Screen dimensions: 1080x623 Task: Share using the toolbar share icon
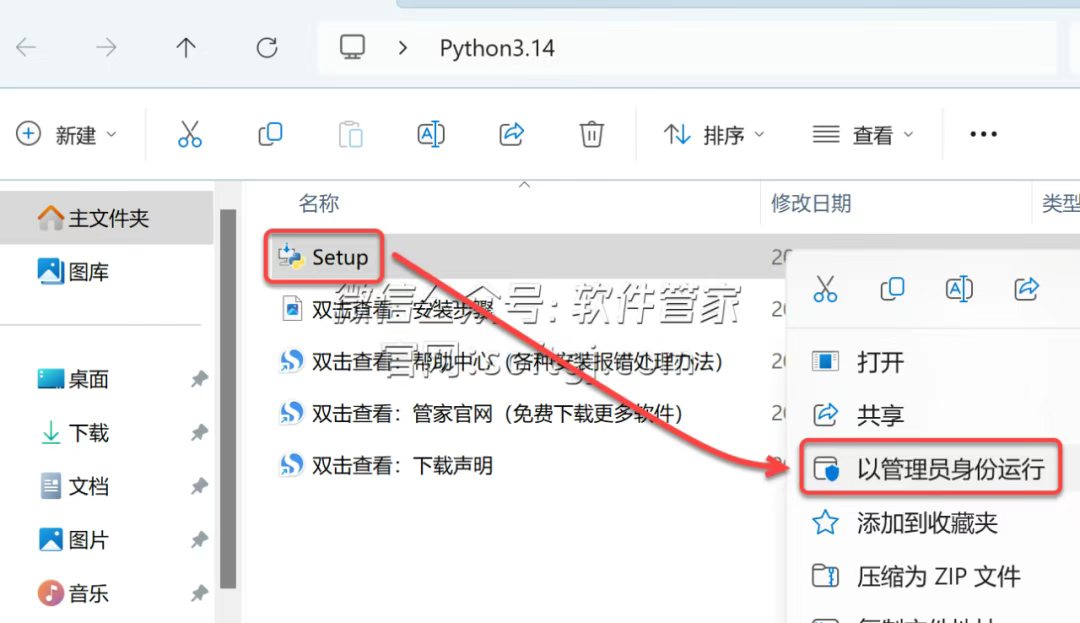point(511,134)
